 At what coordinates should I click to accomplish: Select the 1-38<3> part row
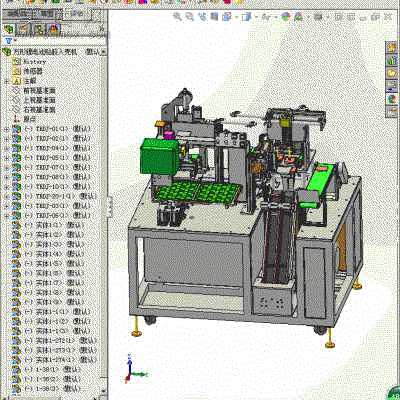[x=47, y=389]
